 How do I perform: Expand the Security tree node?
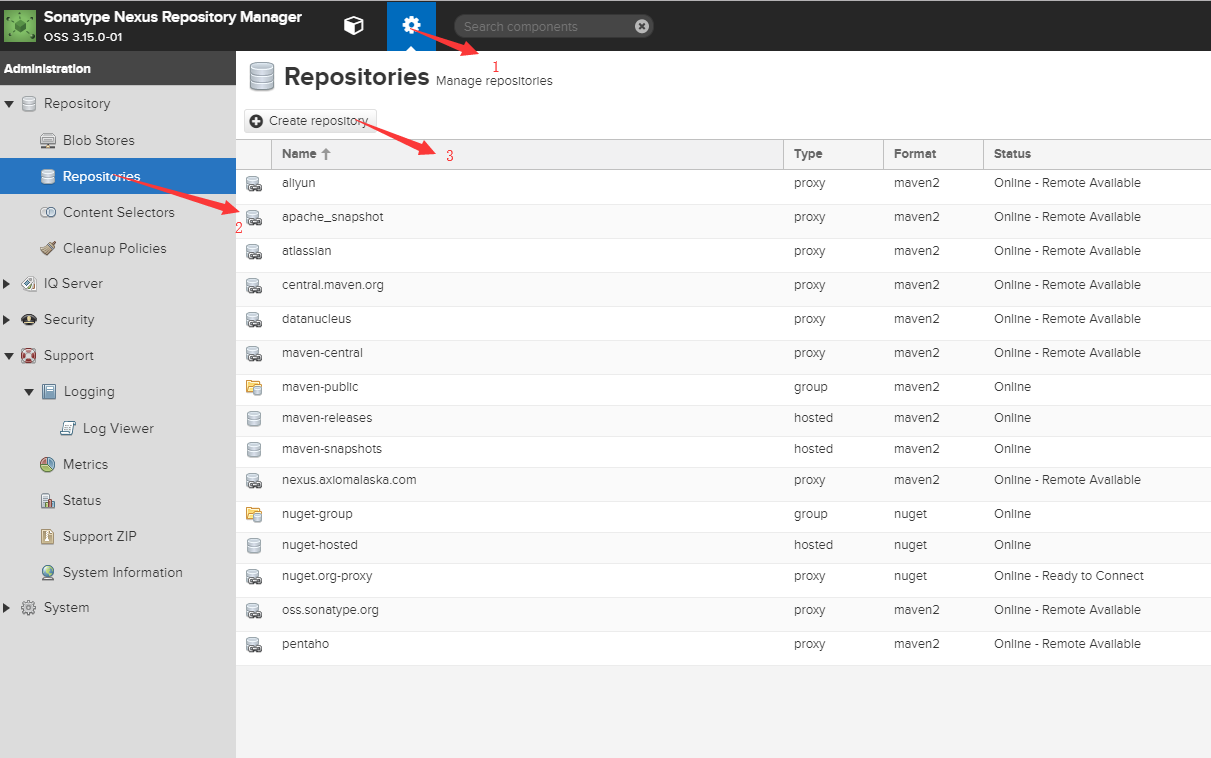click(7, 320)
